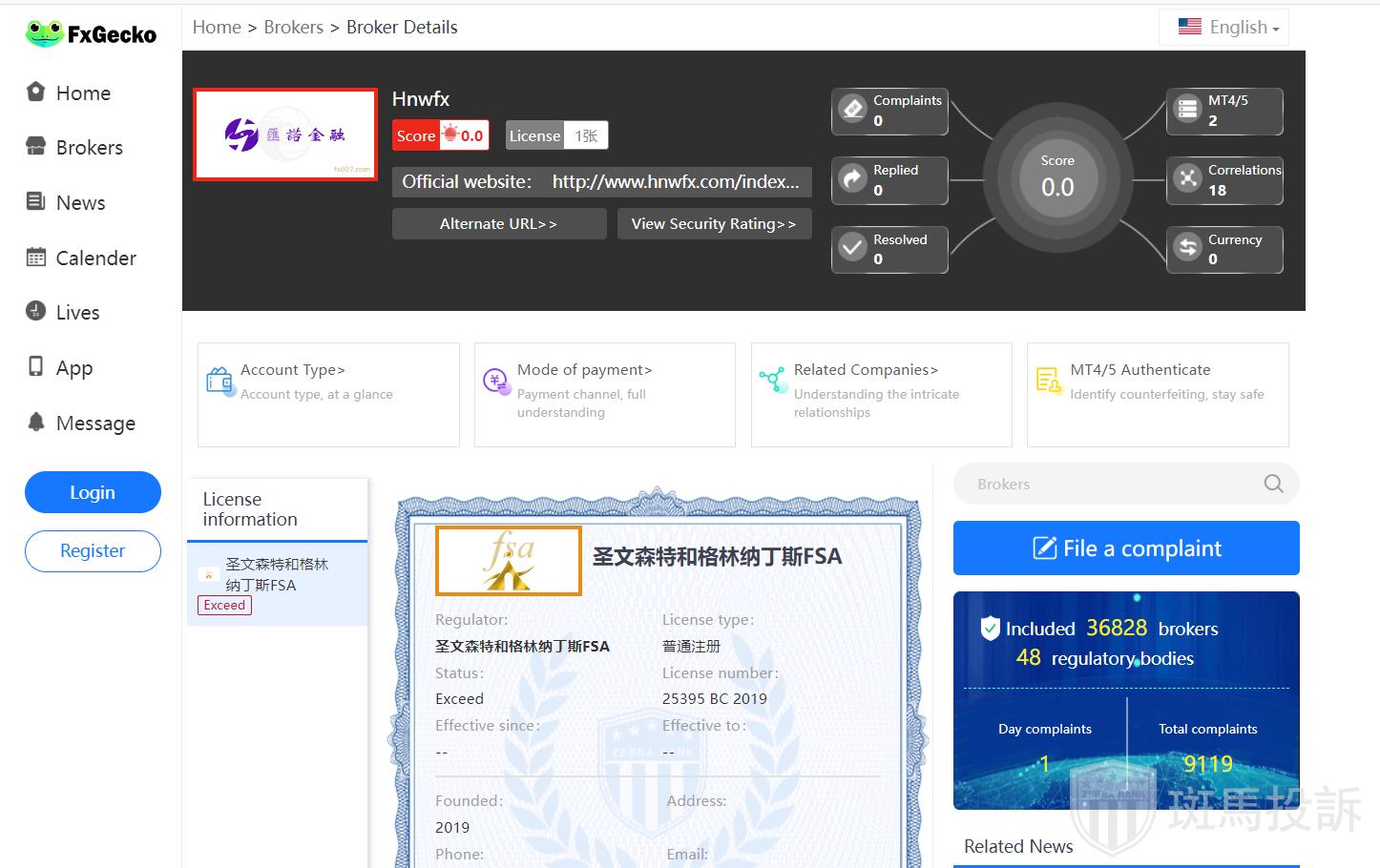Expand the Account Type section

tap(292, 370)
